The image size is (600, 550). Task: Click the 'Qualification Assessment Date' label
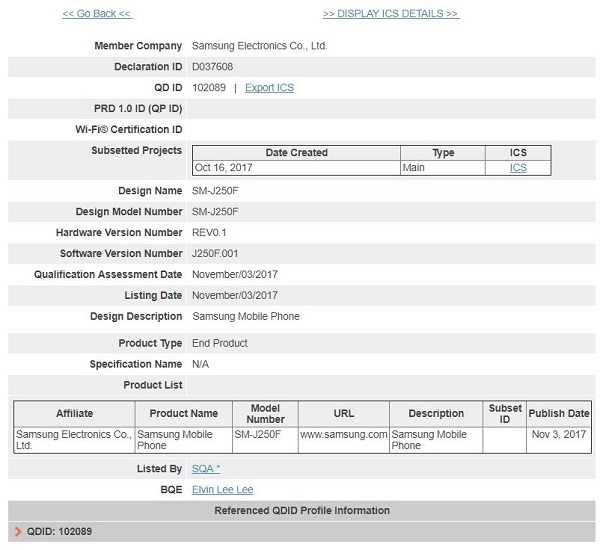[x=108, y=274]
